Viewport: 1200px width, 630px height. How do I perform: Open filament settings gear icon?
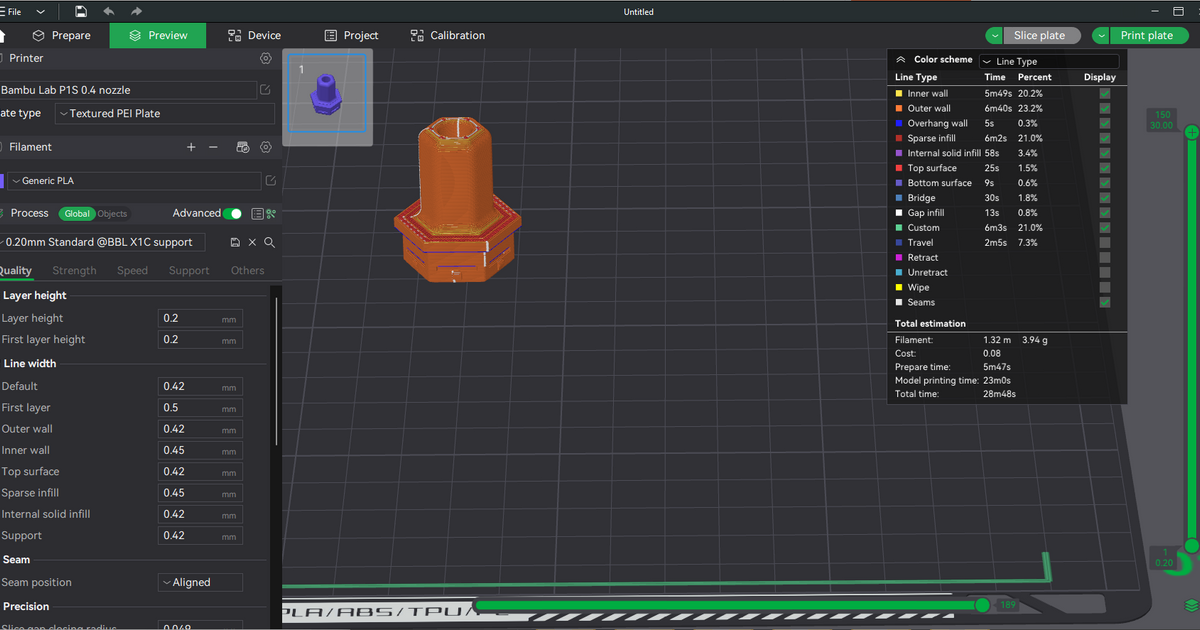264,147
